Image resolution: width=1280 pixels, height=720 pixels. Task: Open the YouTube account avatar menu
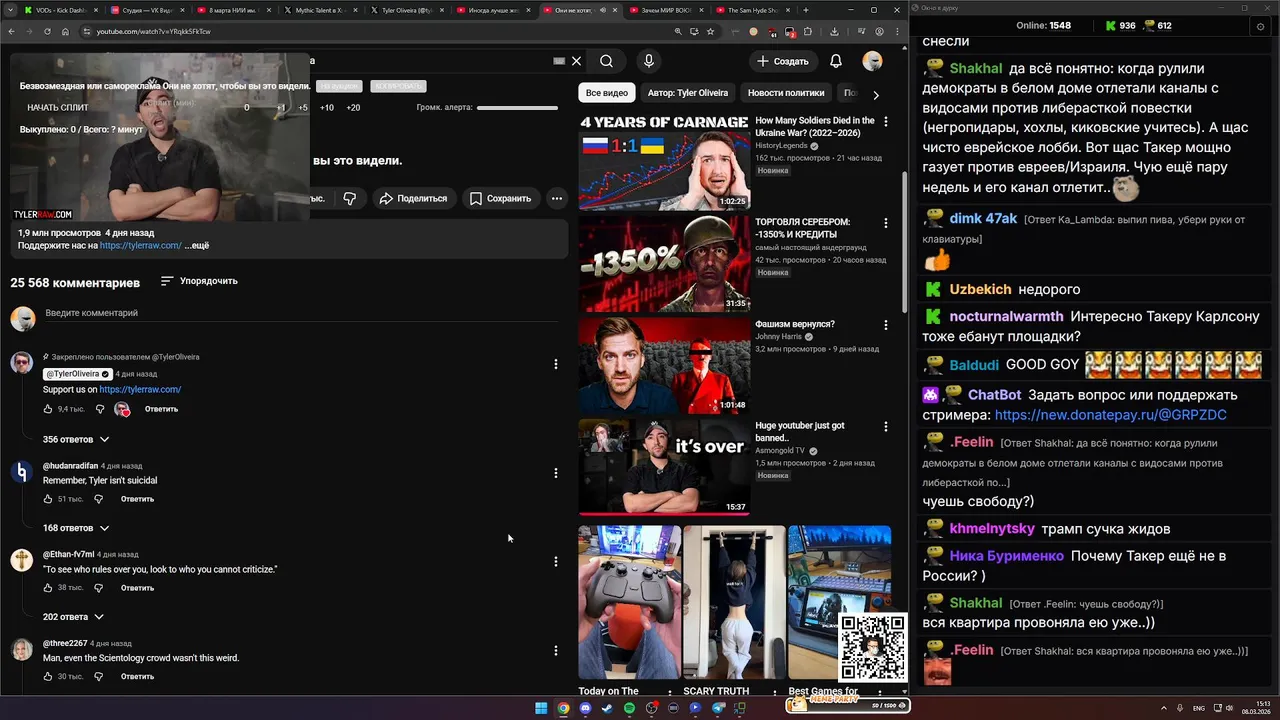873,61
